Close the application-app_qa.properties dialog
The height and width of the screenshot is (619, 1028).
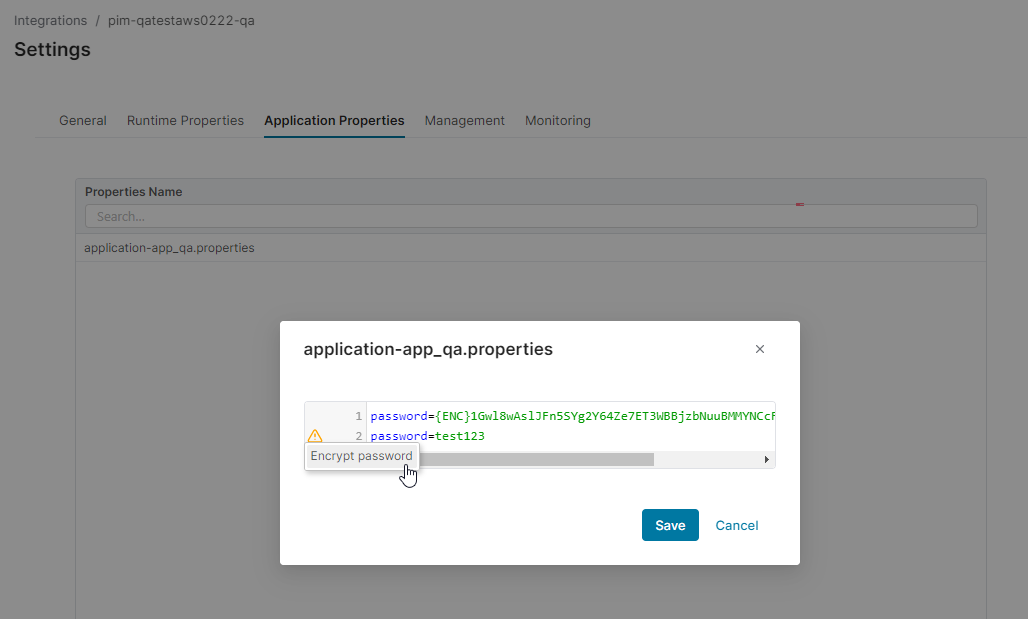tap(760, 349)
